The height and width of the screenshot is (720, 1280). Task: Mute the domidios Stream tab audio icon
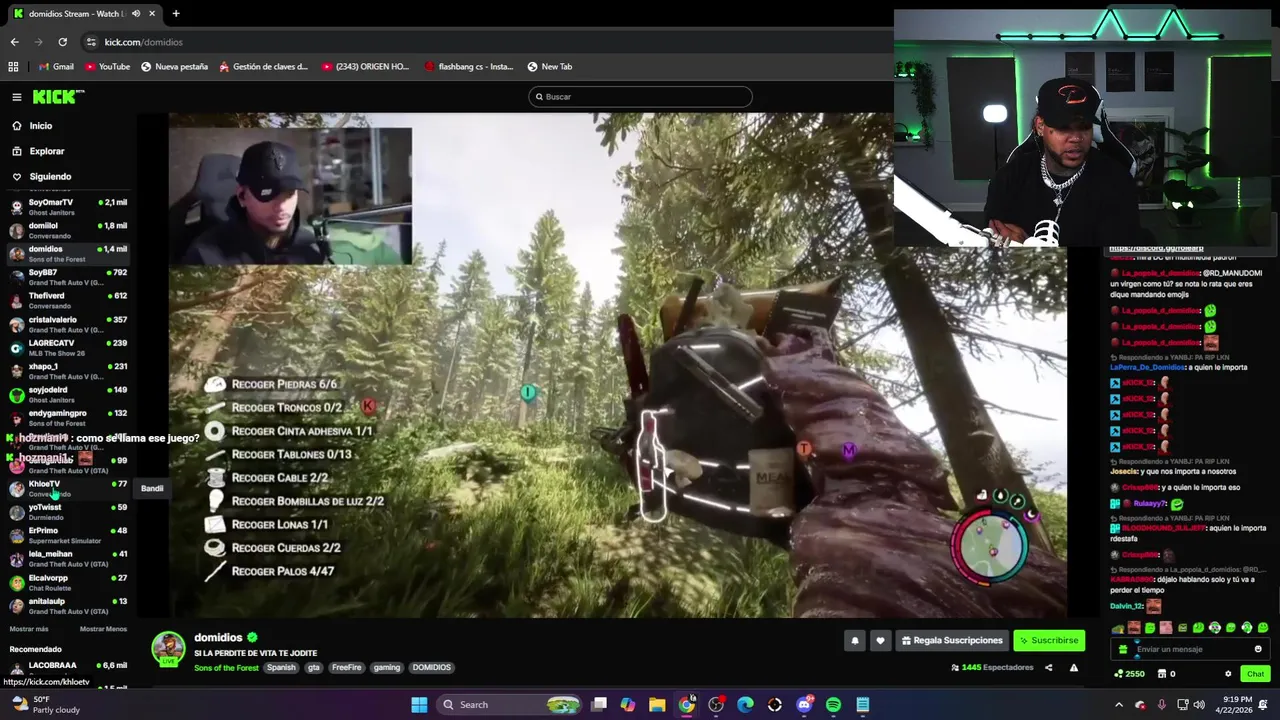[135, 14]
